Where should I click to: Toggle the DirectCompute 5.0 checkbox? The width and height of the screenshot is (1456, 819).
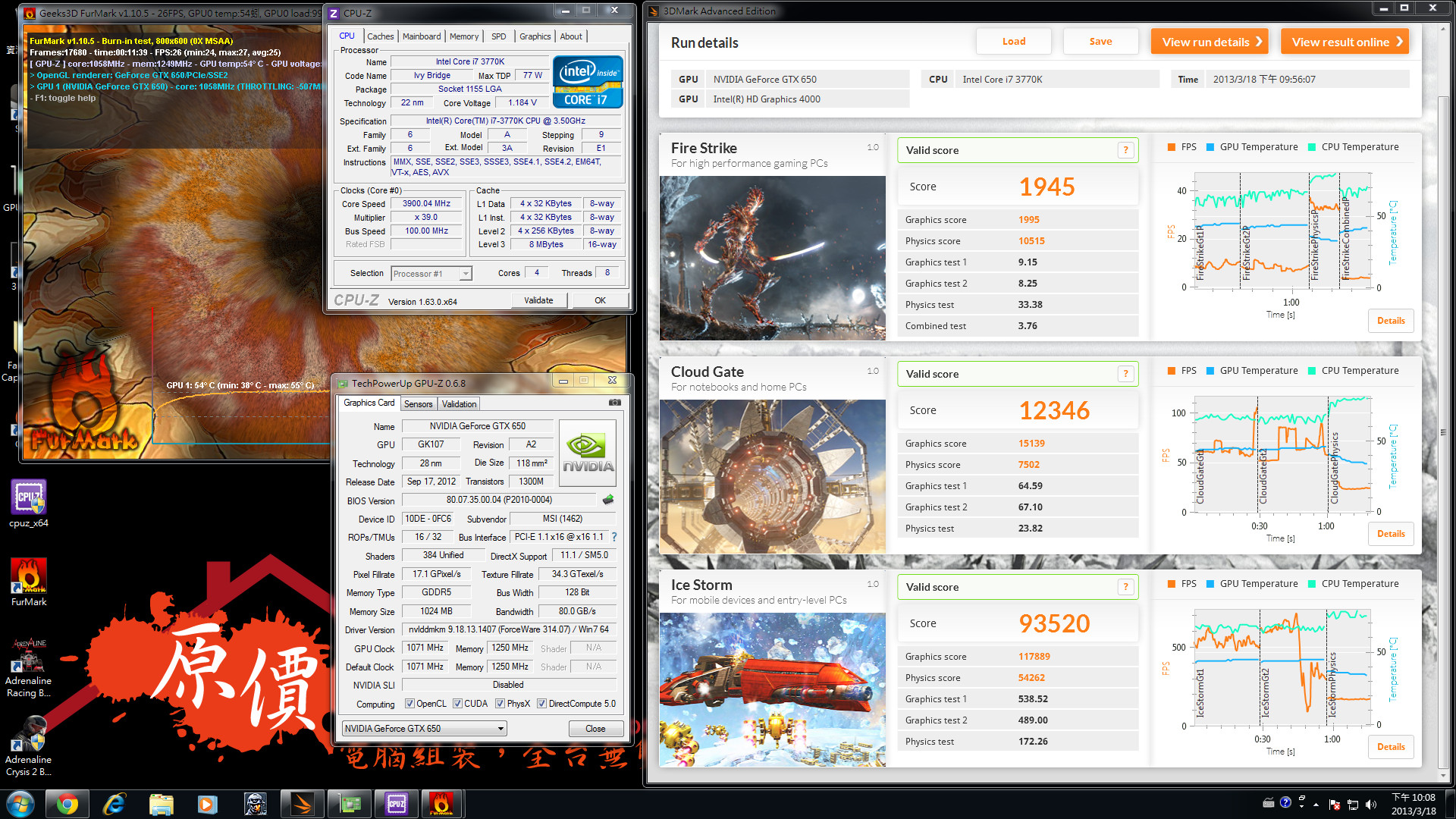(x=541, y=704)
